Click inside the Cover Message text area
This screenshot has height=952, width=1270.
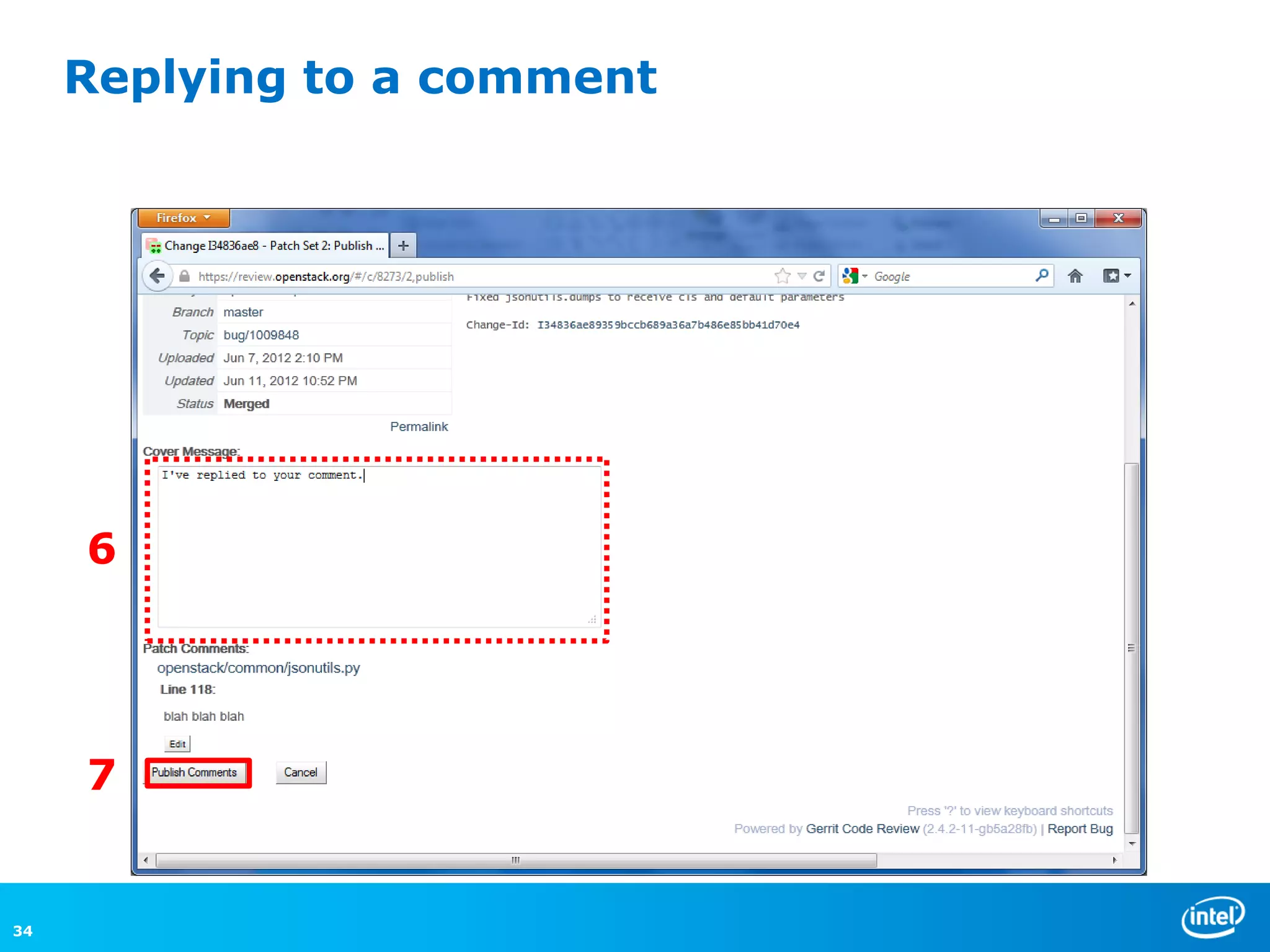tap(378, 545)
